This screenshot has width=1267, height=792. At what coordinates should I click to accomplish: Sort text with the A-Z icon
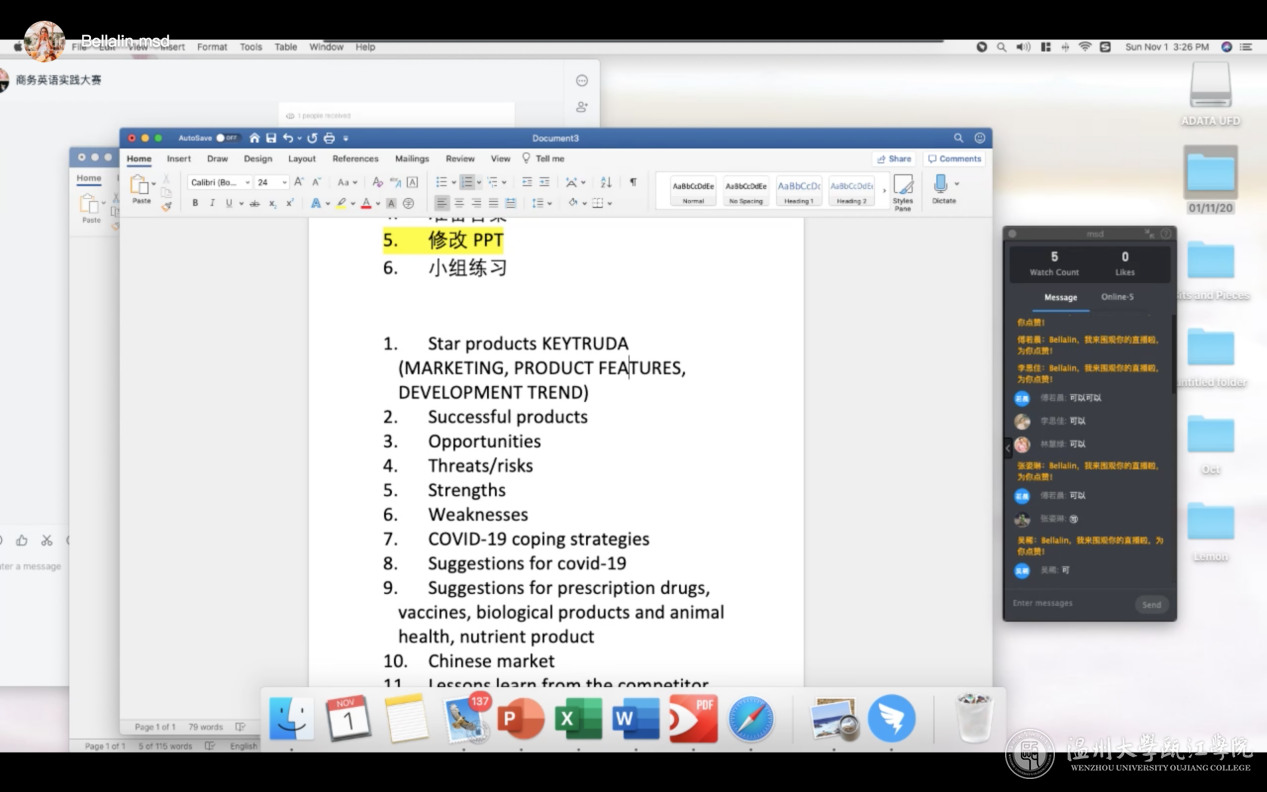[606, 182]
